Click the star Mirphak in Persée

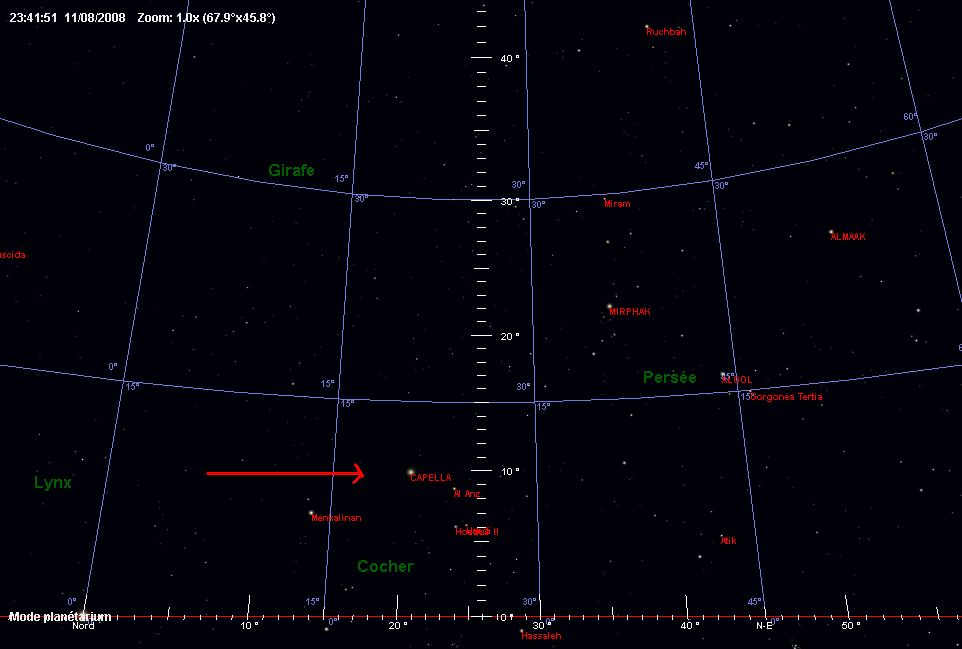609,307
